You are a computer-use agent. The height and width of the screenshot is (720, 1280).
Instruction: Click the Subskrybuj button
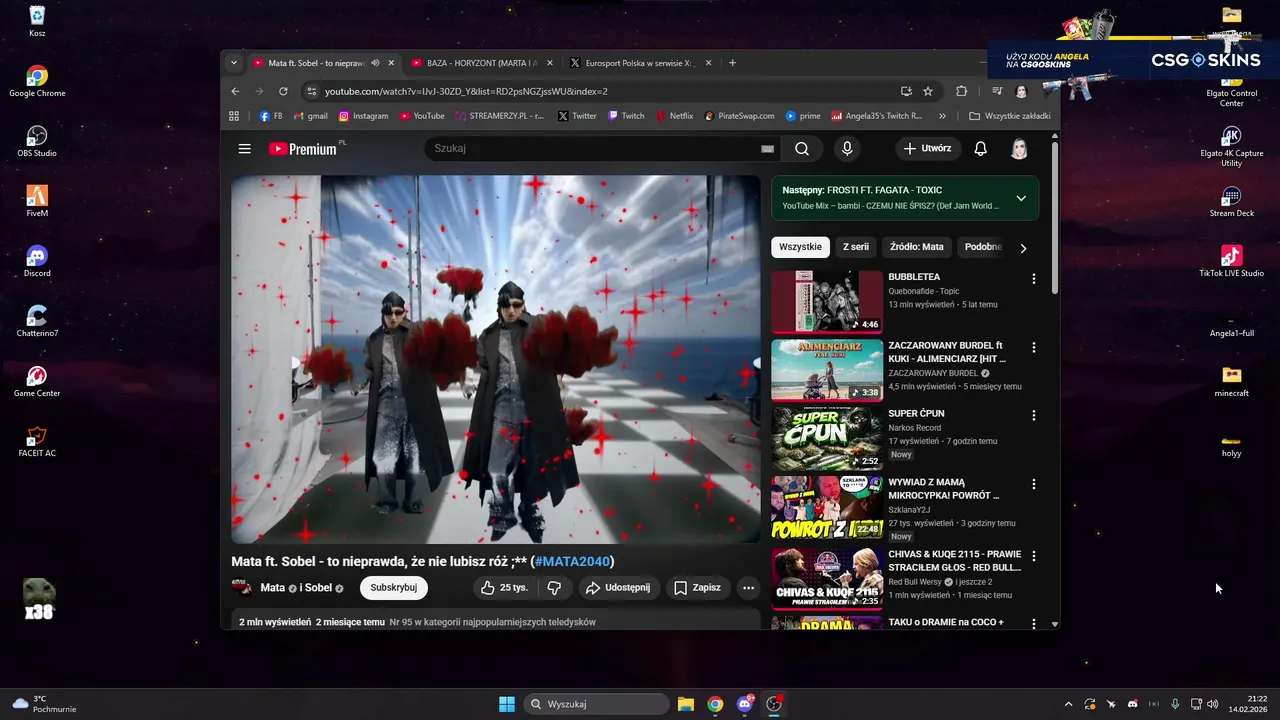click(x=394, y=588)
